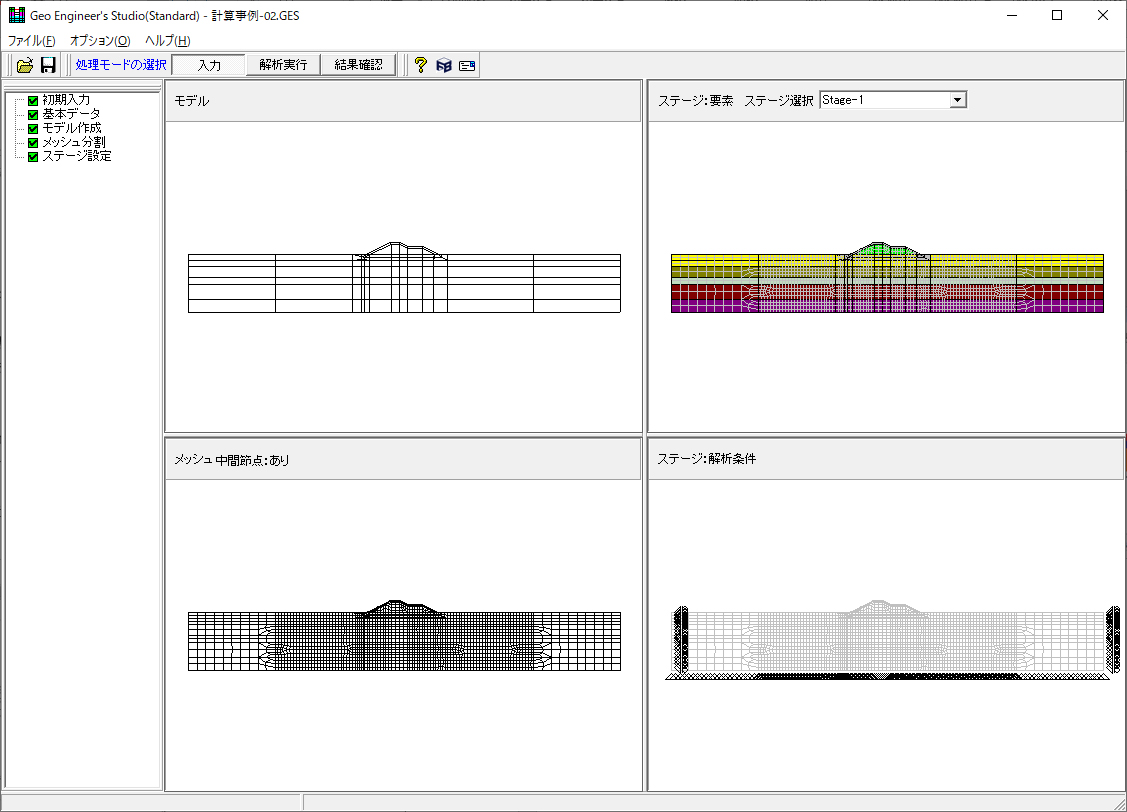
Task: Click the card-shaped toolbar icon
Action: [467, 66]
